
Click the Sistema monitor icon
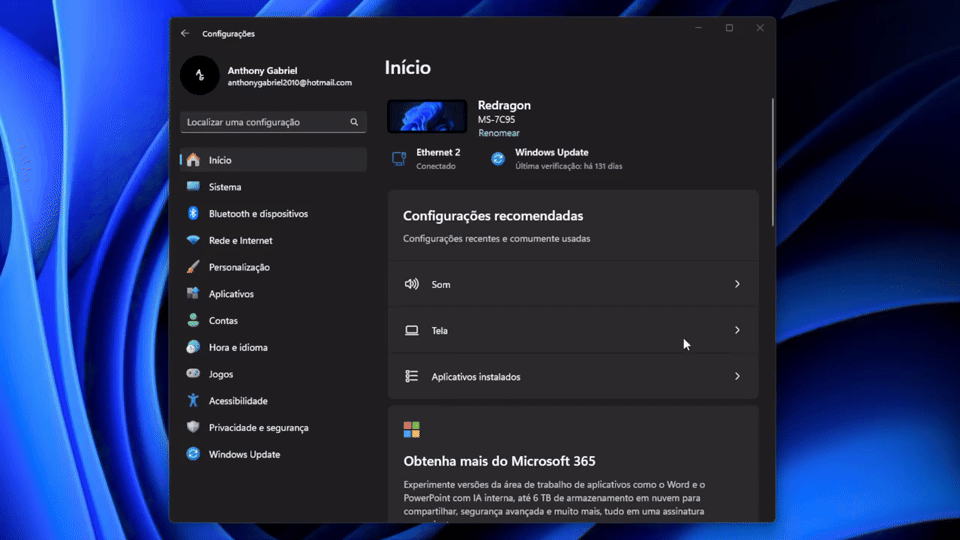[193, 186]
